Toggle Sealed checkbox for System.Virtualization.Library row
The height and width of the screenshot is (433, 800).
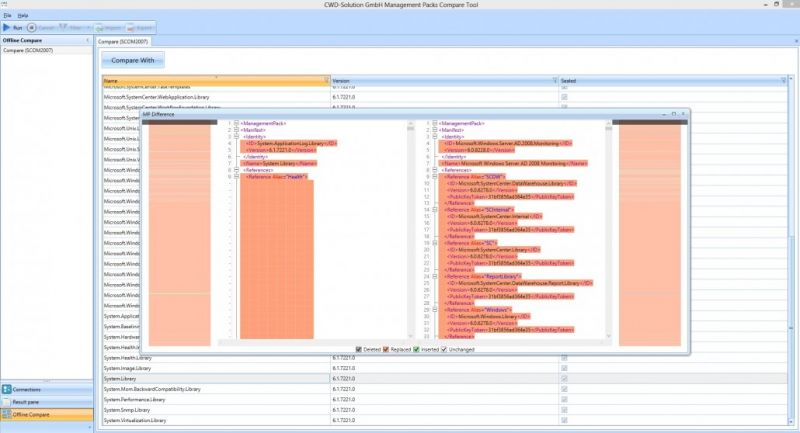click(564, 421)
